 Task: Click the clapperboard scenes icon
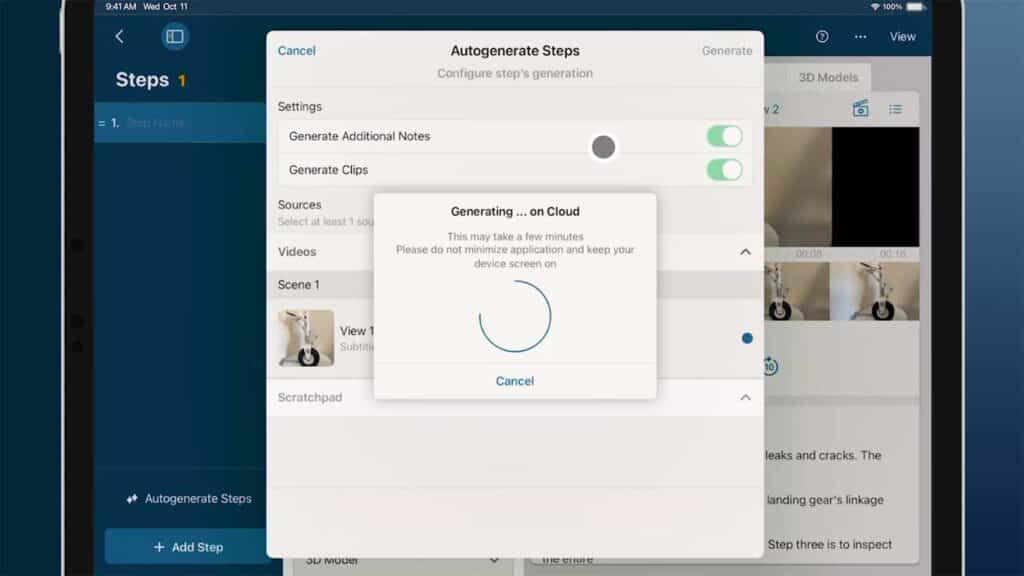coord(860,109)
